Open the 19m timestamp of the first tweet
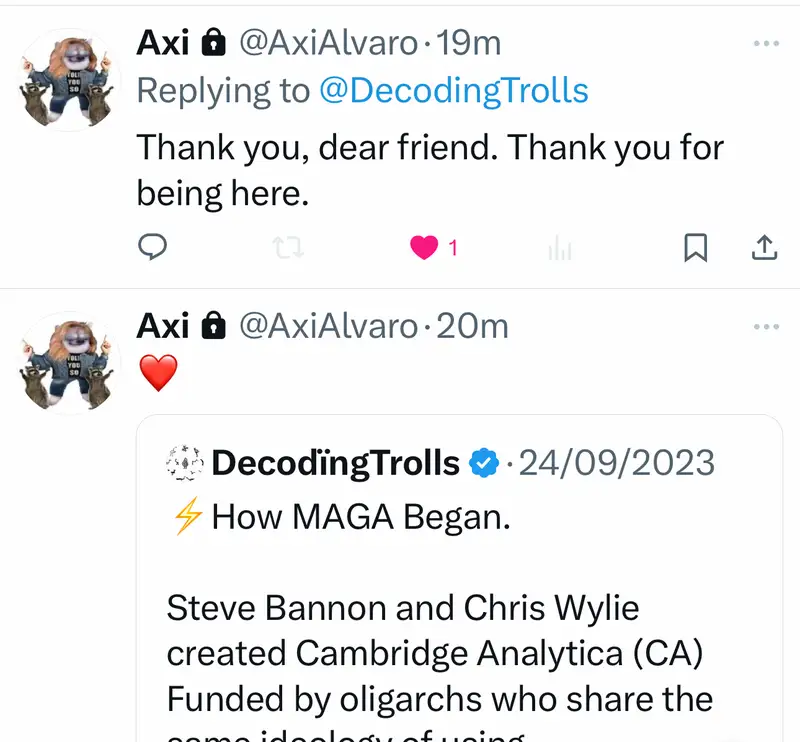Image resolution: width=800 pixels, height=742 pixels. click(468, 43)
